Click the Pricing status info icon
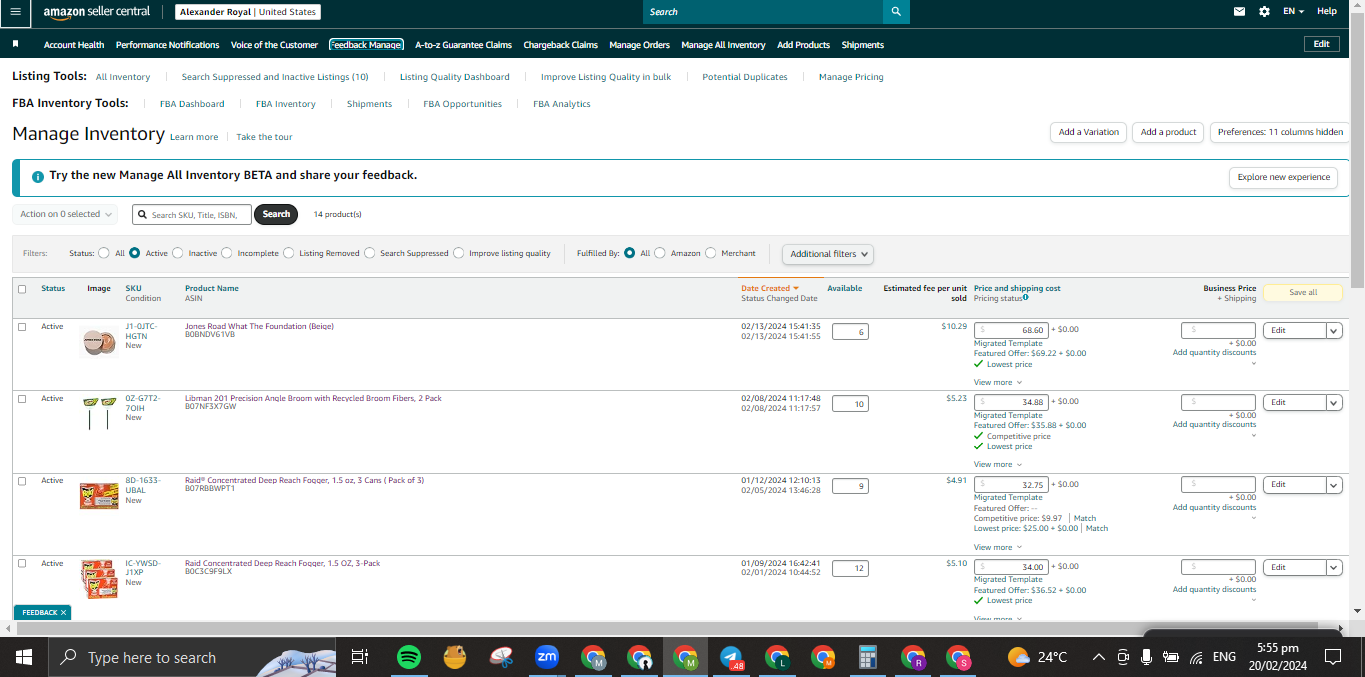The image size is (1365, 677). point(1025,297)
